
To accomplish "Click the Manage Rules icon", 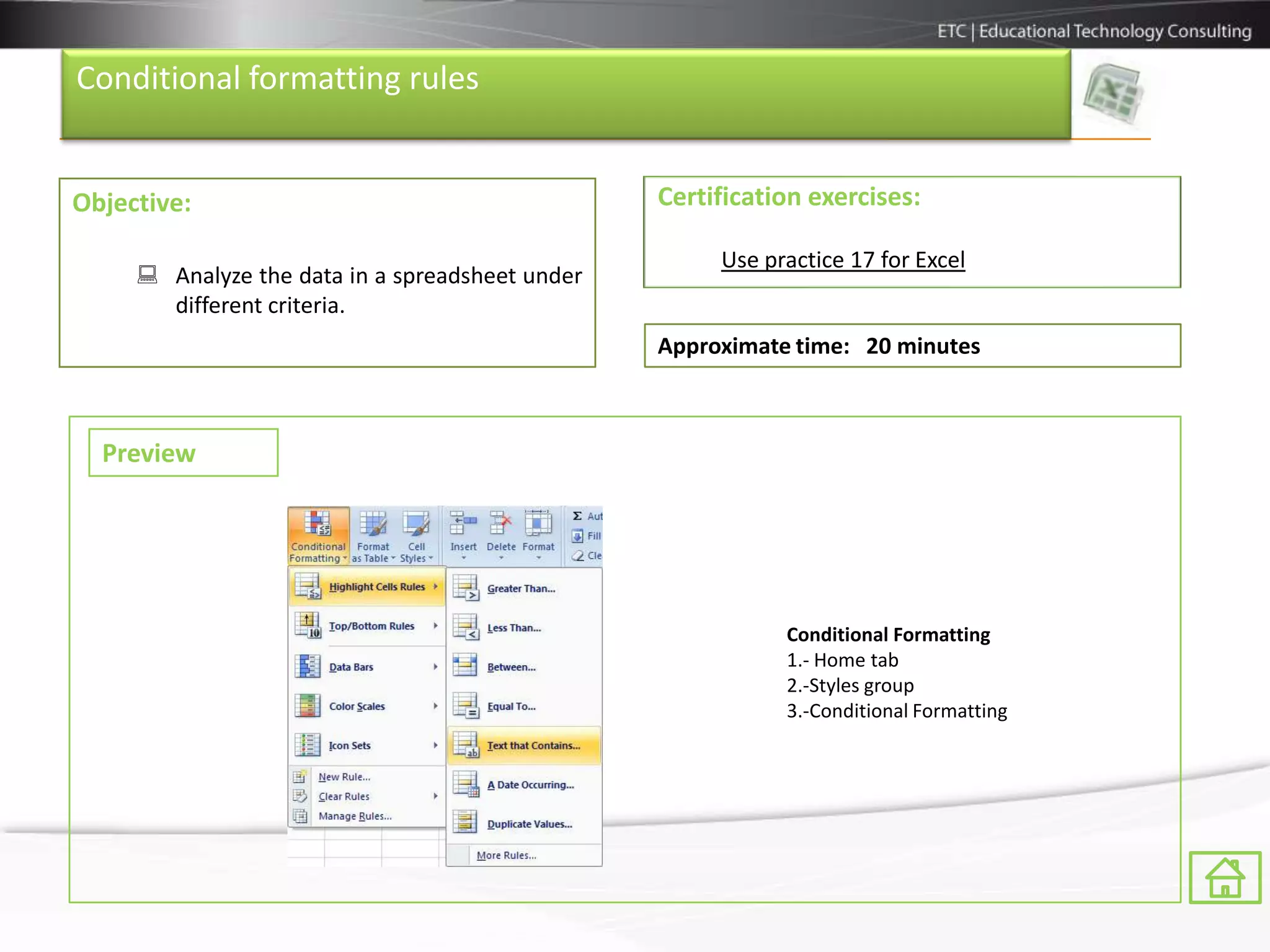I will pyautogui.click(x=300, y=816).
